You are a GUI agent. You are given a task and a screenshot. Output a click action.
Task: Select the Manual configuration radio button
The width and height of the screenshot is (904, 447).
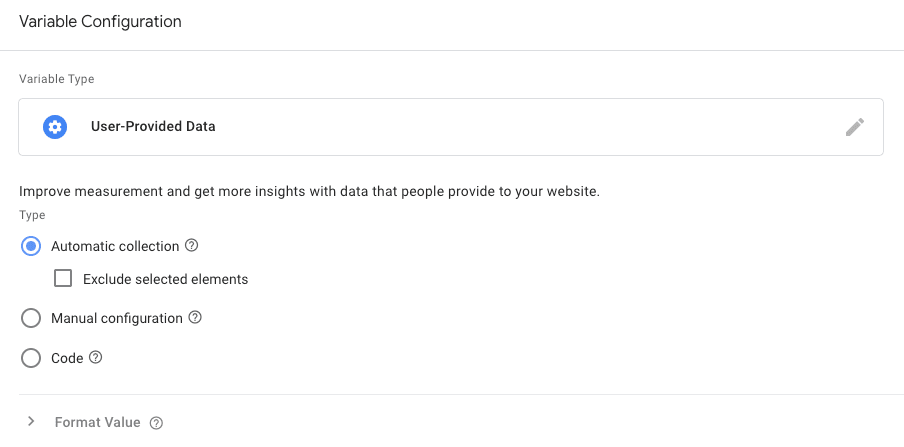coord(32,318)
